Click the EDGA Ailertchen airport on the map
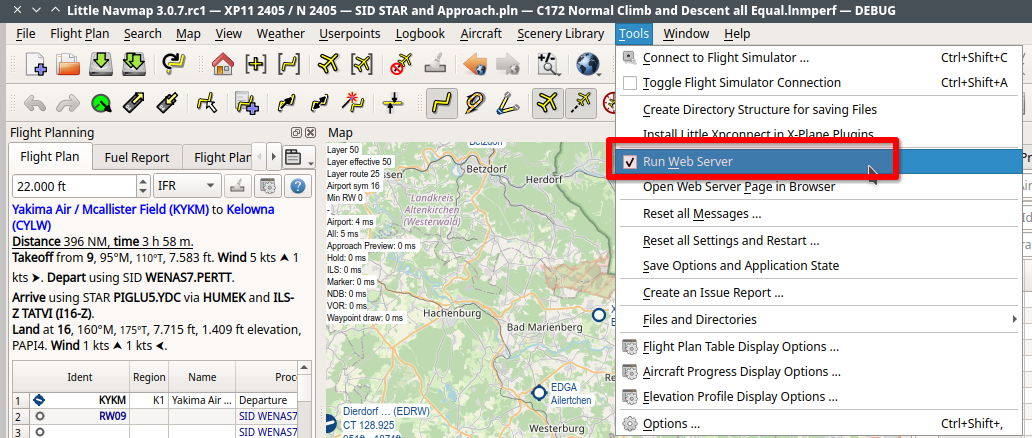 tap(540, 393)
